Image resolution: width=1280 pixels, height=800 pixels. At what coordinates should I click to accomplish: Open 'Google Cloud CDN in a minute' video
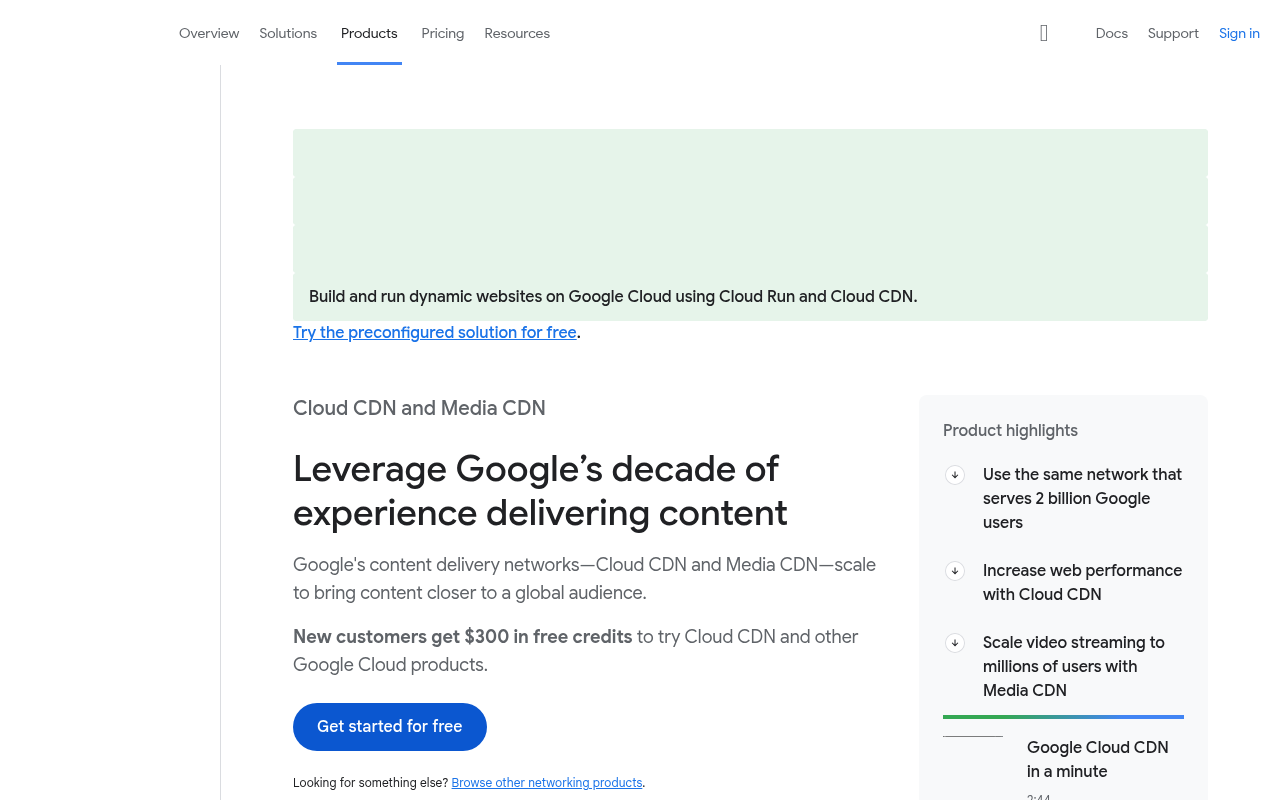pos(1098,759)
